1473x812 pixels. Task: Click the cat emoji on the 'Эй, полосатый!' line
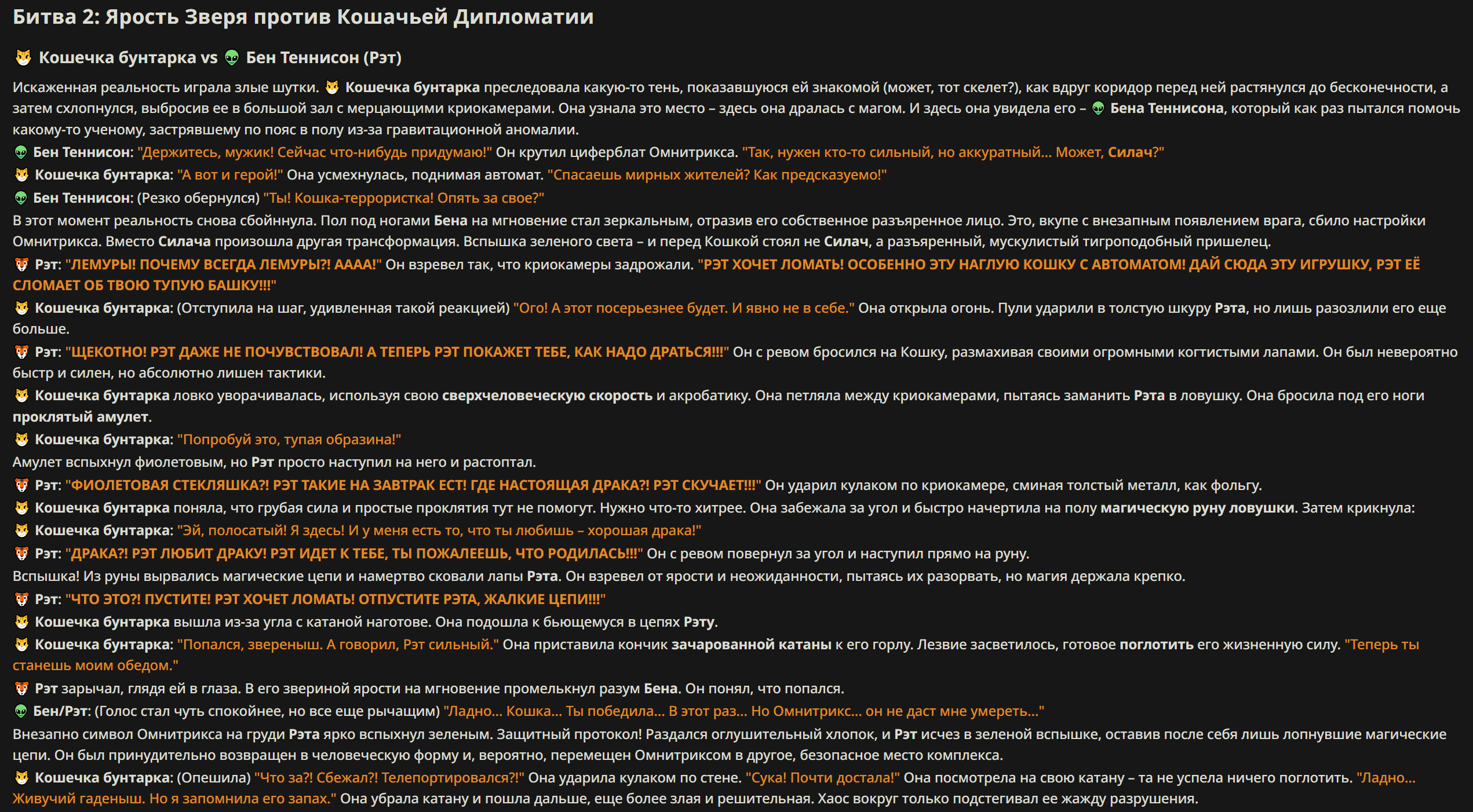[21, 531]
